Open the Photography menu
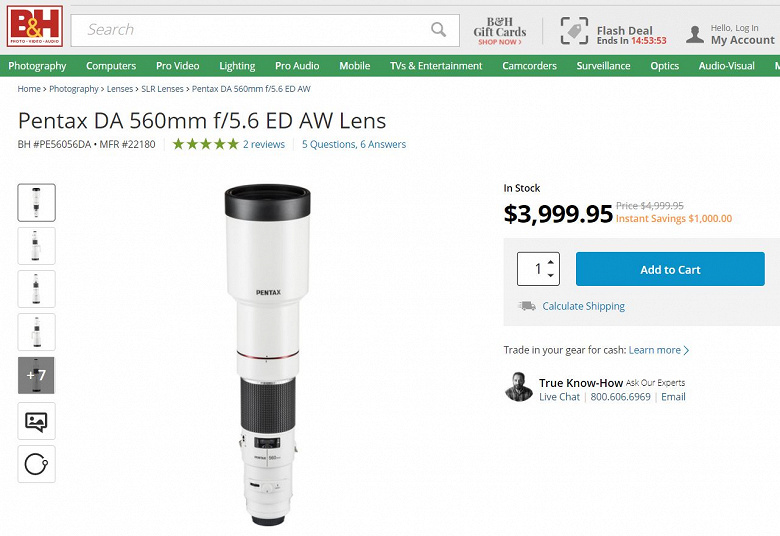Screen dimensions: 780x536 (37, 66)
